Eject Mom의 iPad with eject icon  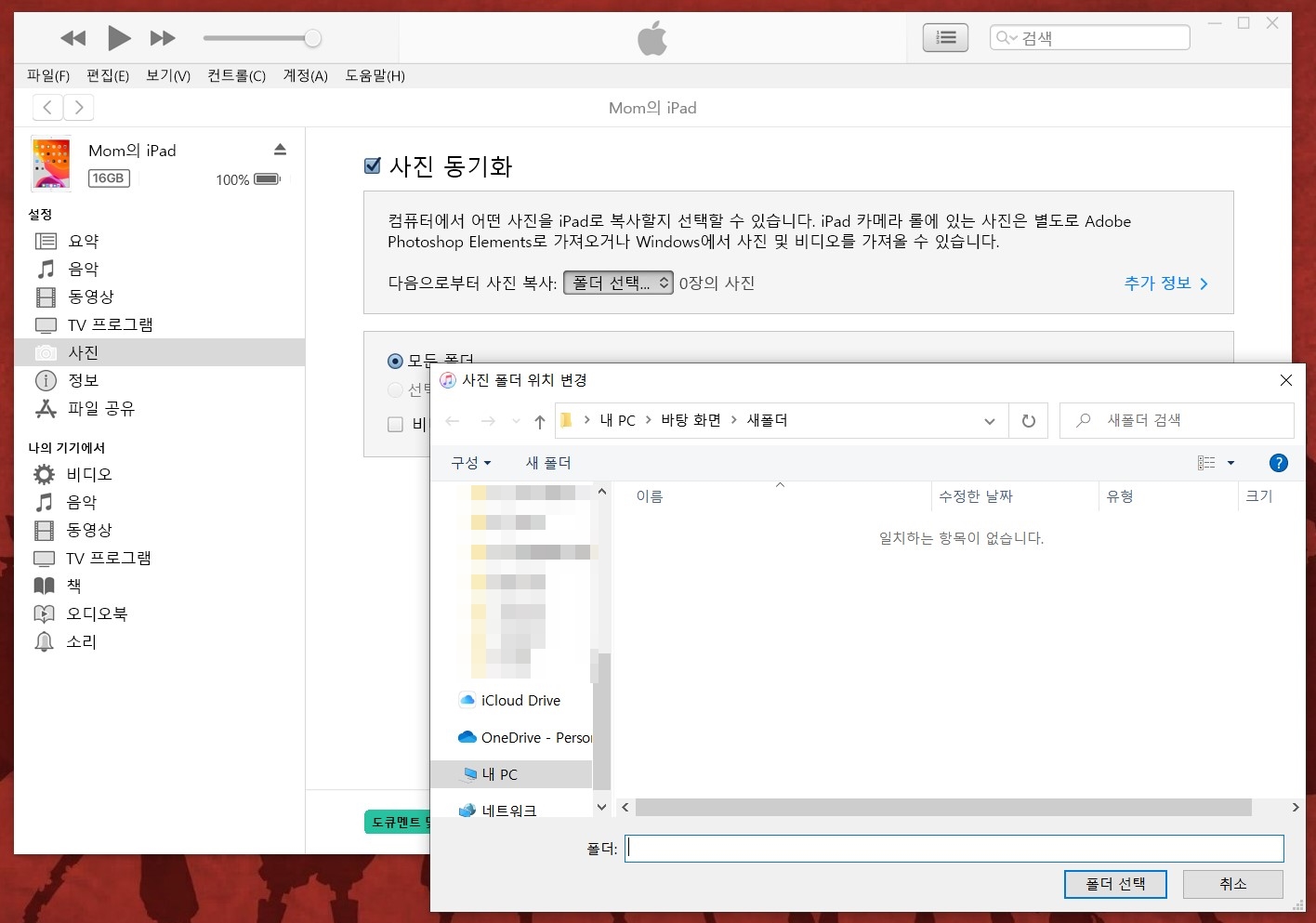point(280,150)
